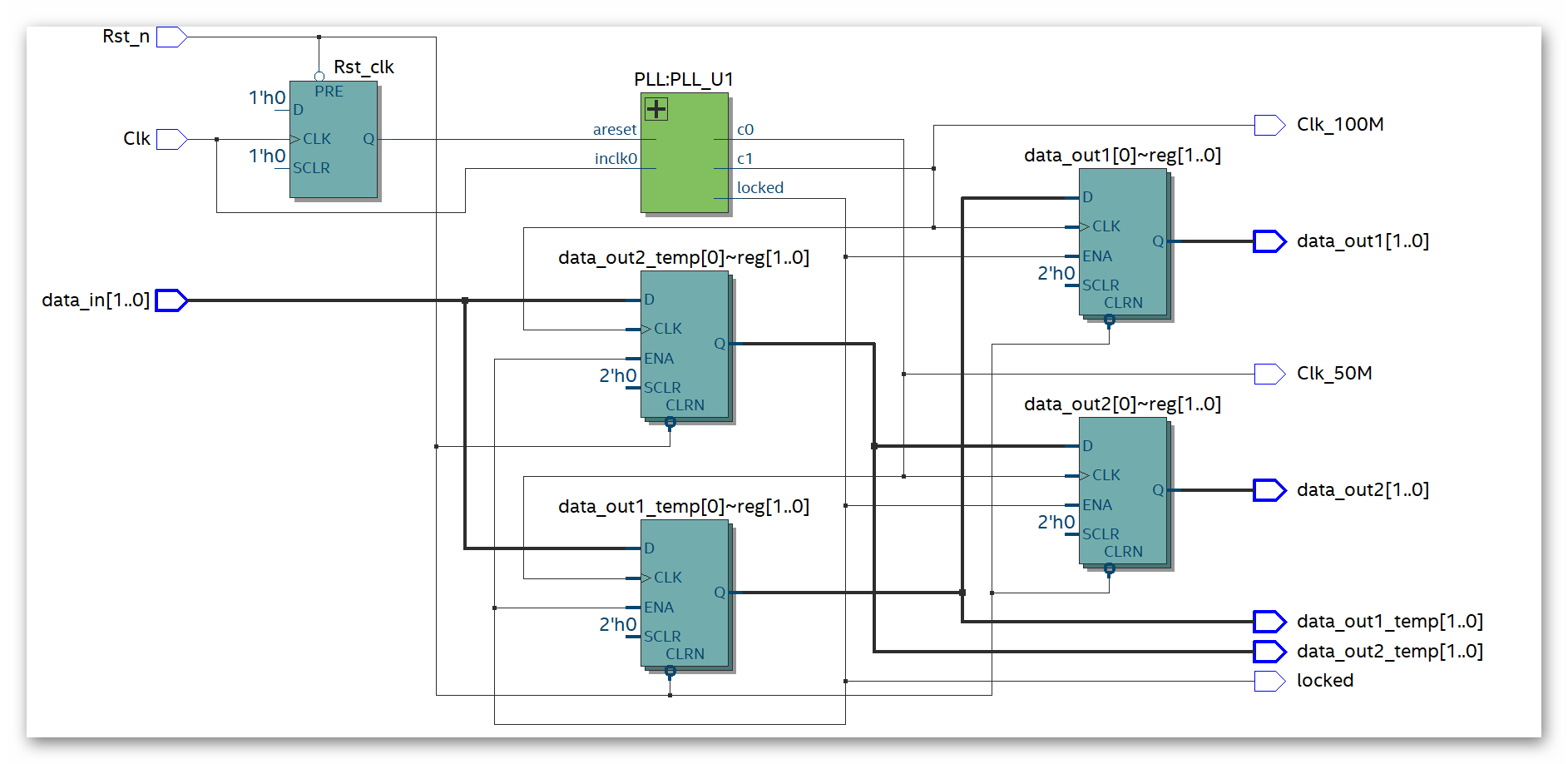Click the areset pin label on PLL

(615, 130)
